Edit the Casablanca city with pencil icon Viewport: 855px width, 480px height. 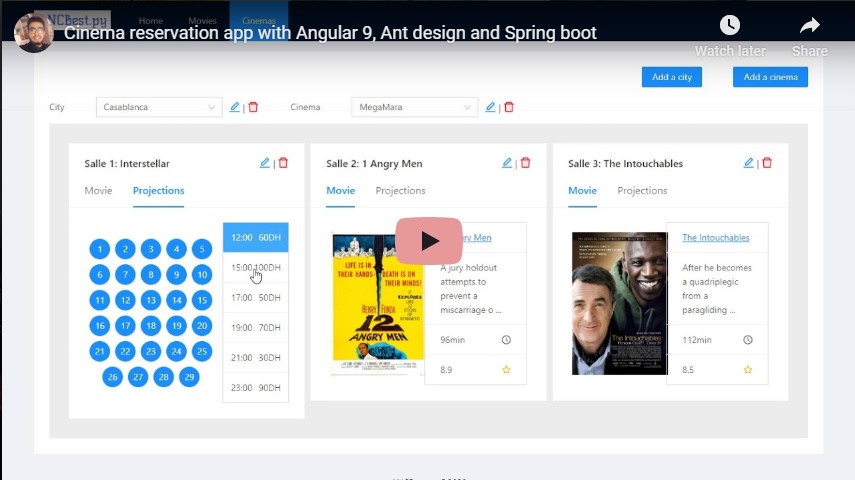[x=234, y=107]
